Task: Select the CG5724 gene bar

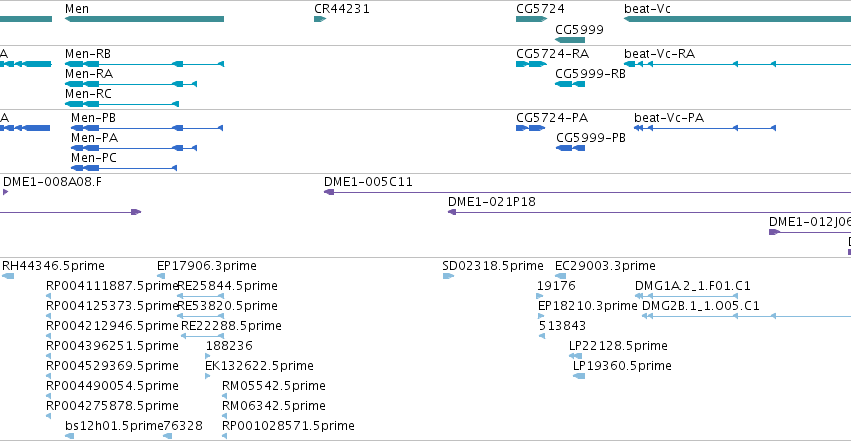Action: (x=531, y=19)
